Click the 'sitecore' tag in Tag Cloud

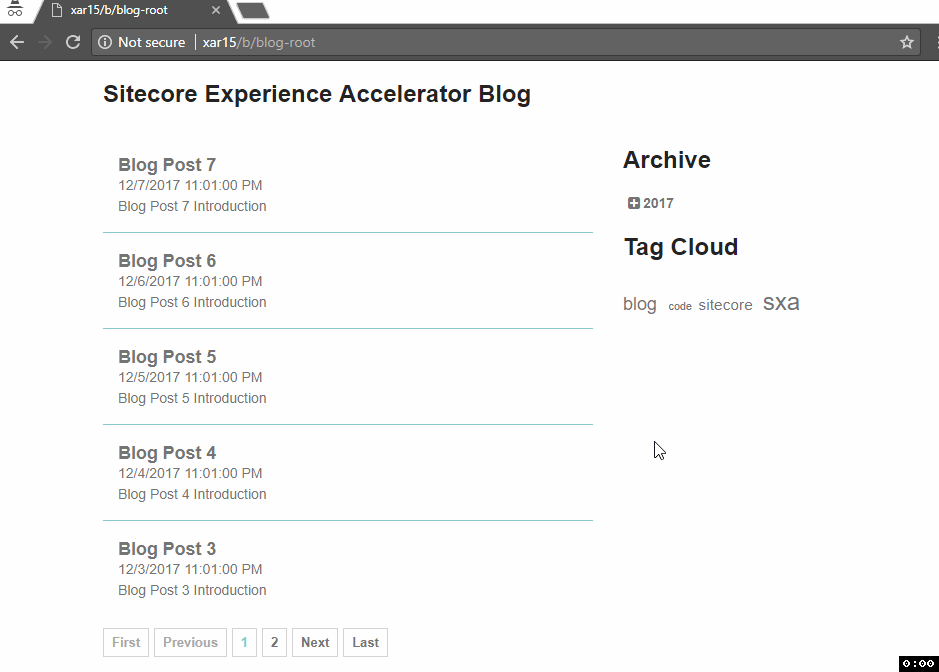click(x=725, y=305)
